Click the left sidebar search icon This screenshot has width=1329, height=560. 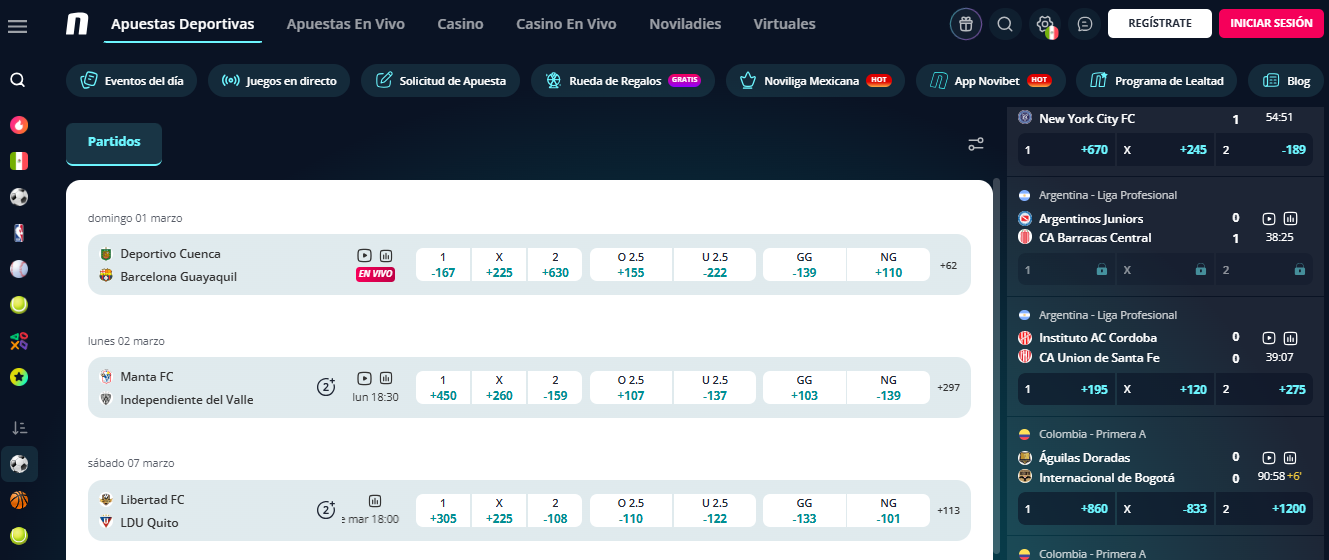click(x=18, y=80)
